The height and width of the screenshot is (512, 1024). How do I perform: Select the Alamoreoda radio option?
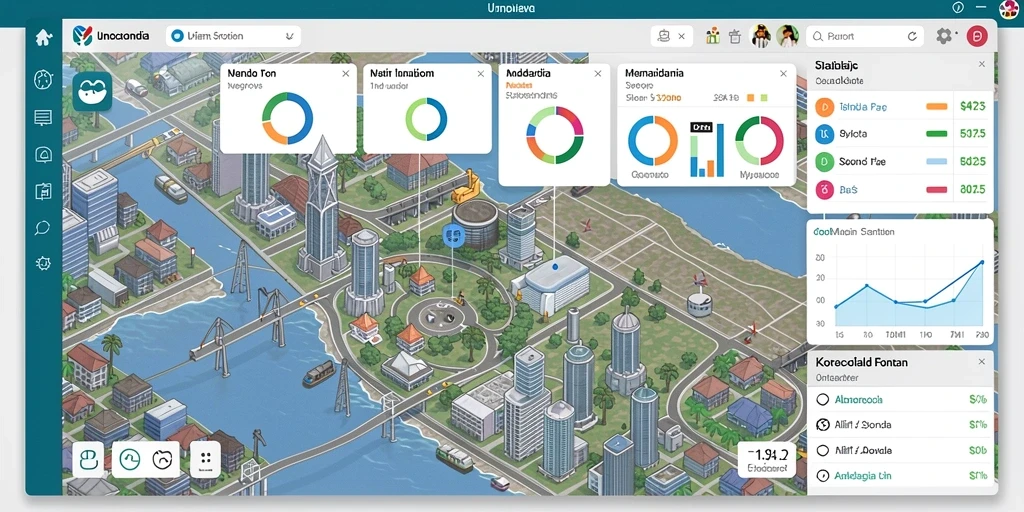coord(823,399)
